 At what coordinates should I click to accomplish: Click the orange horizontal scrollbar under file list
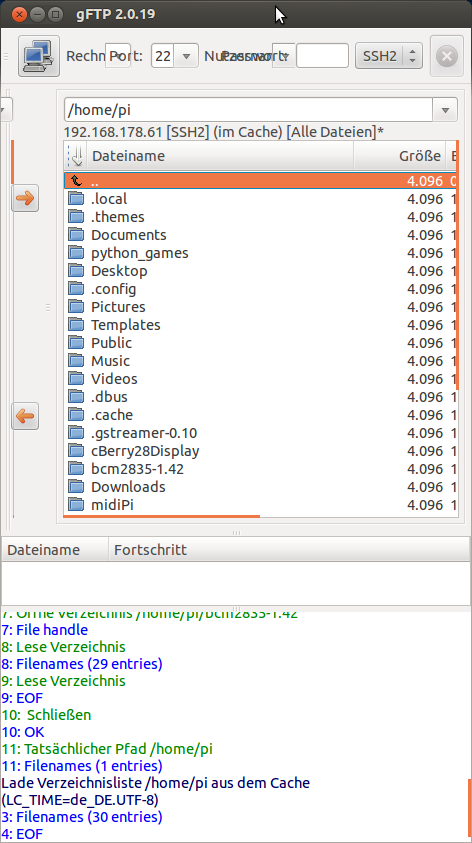click(161, 516)
